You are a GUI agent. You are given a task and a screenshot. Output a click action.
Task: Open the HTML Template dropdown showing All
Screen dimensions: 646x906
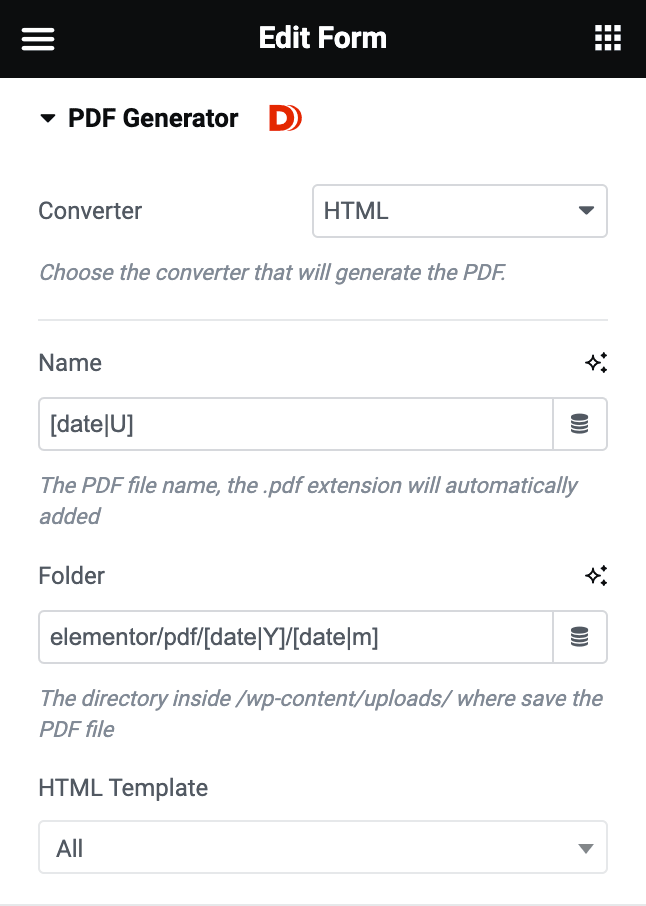point(322,849)
